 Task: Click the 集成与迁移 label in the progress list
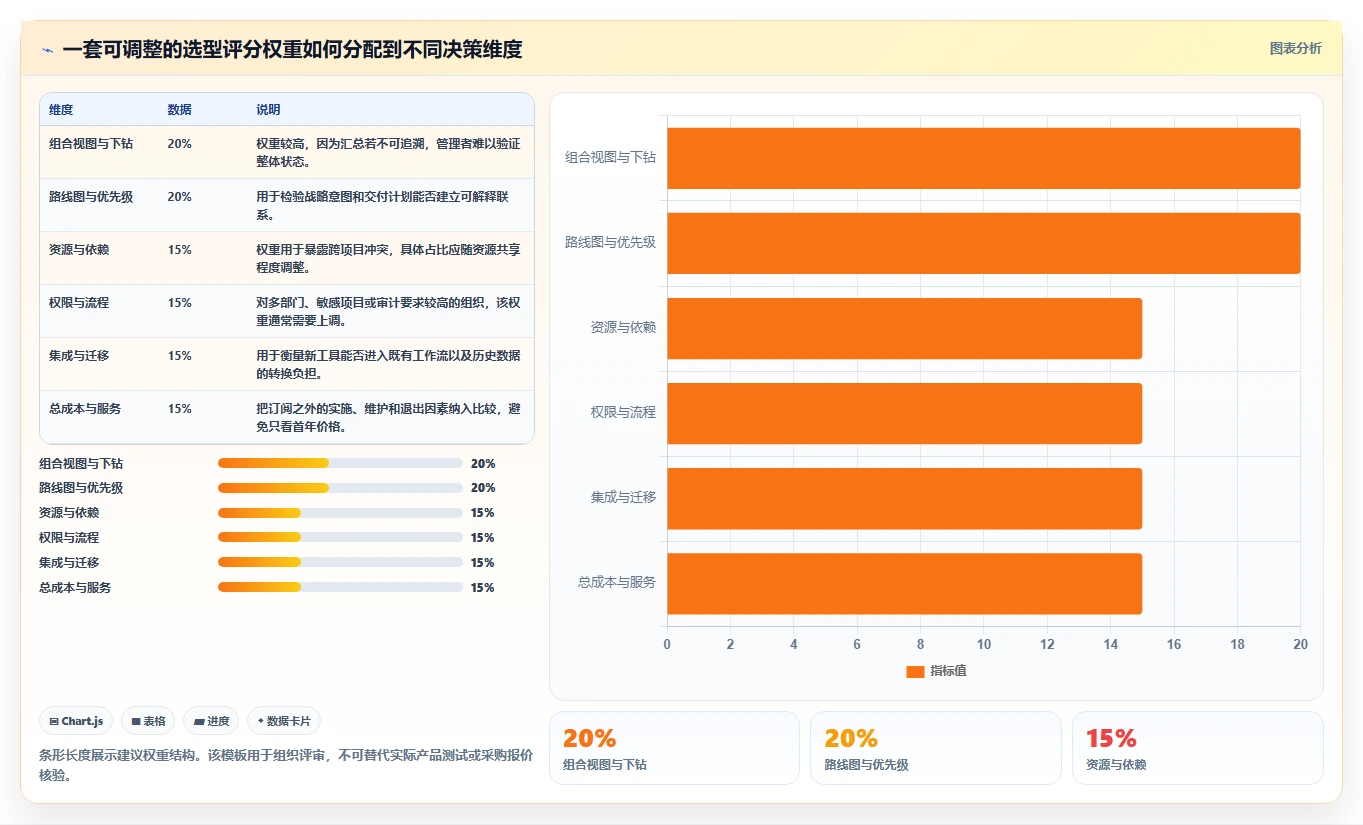coord(69,563)
